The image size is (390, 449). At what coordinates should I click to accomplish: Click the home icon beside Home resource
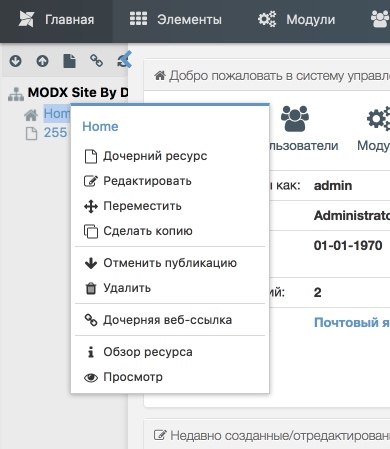[x=31, y=115]
